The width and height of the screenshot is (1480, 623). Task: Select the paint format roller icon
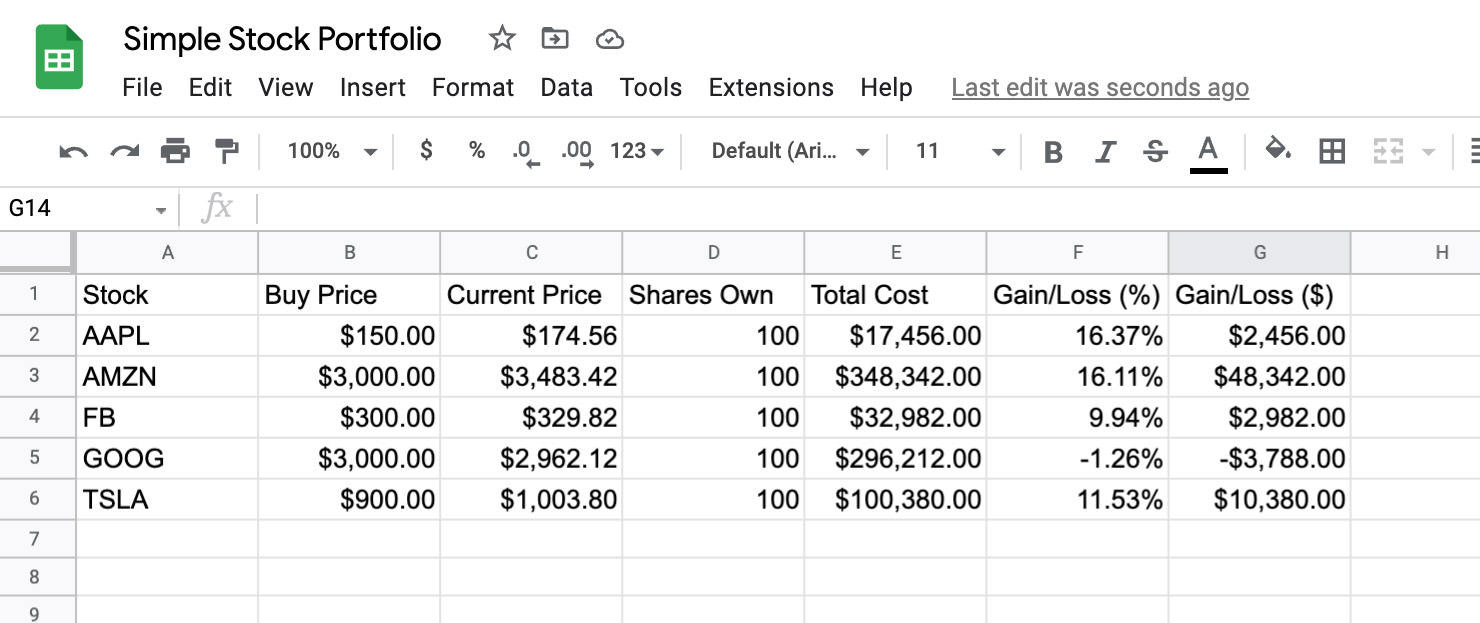(x=227, y=151)
